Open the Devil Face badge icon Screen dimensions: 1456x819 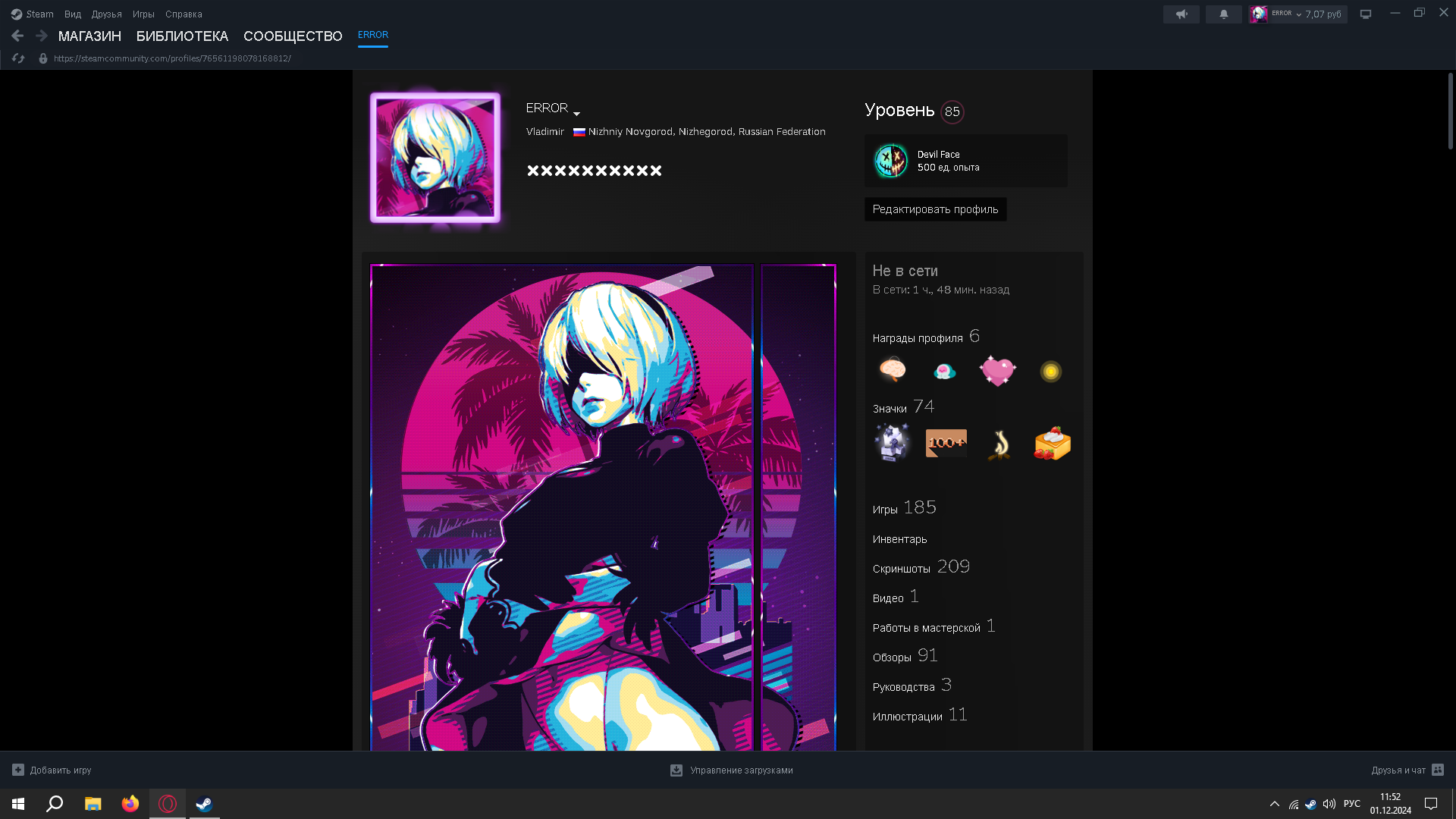891,161
